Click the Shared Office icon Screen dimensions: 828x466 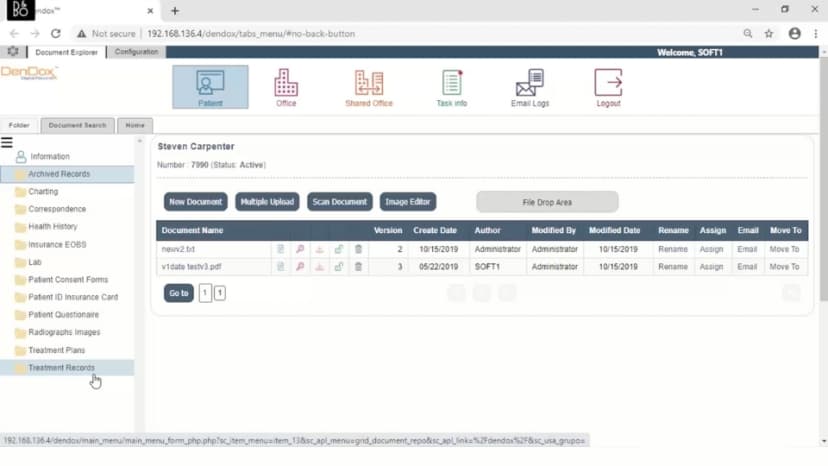click(369, 87)
